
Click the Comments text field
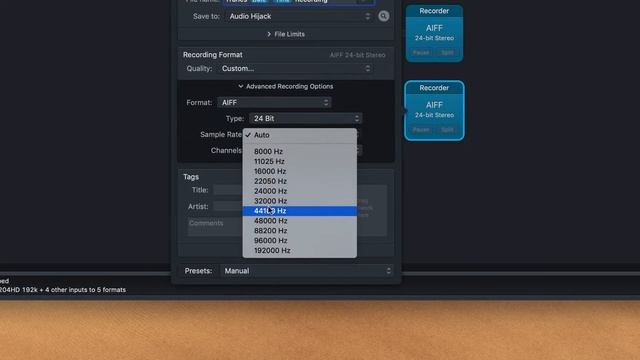pyautogui.click(x=215, y=228)
